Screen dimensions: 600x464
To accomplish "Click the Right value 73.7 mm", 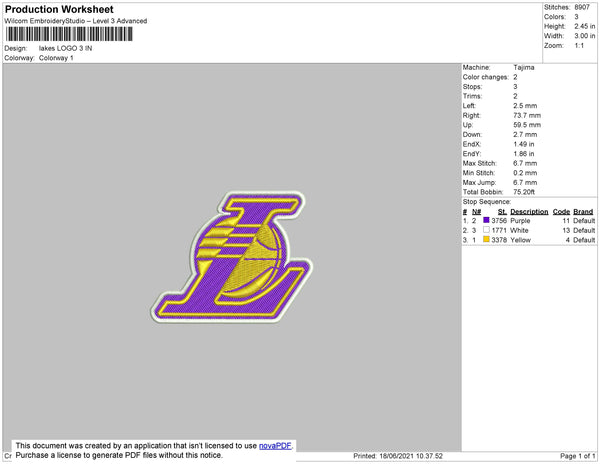I will click(x=527, y=116).
